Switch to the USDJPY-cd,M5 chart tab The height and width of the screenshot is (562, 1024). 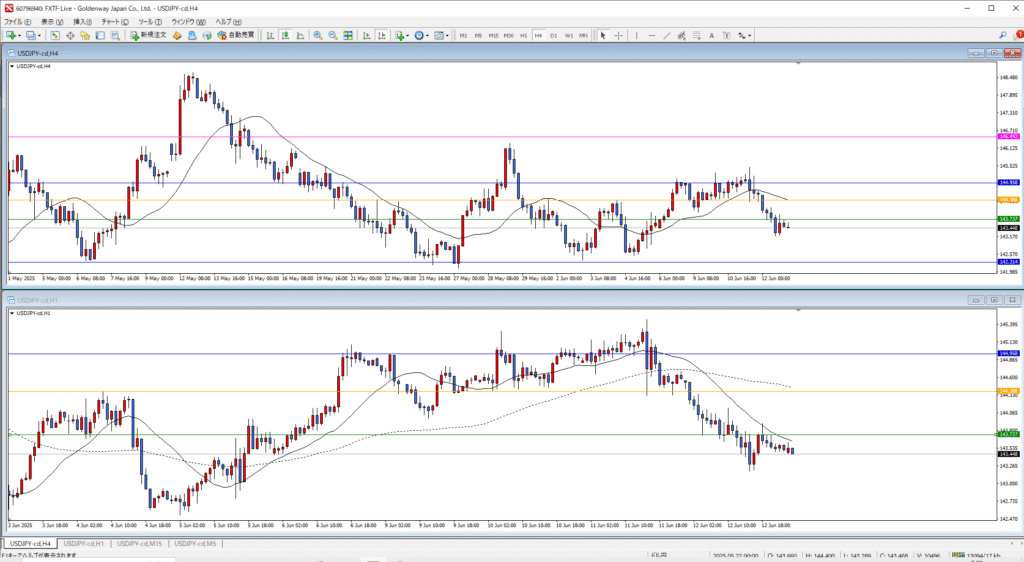pyautogui.click(x=195, y=543)
